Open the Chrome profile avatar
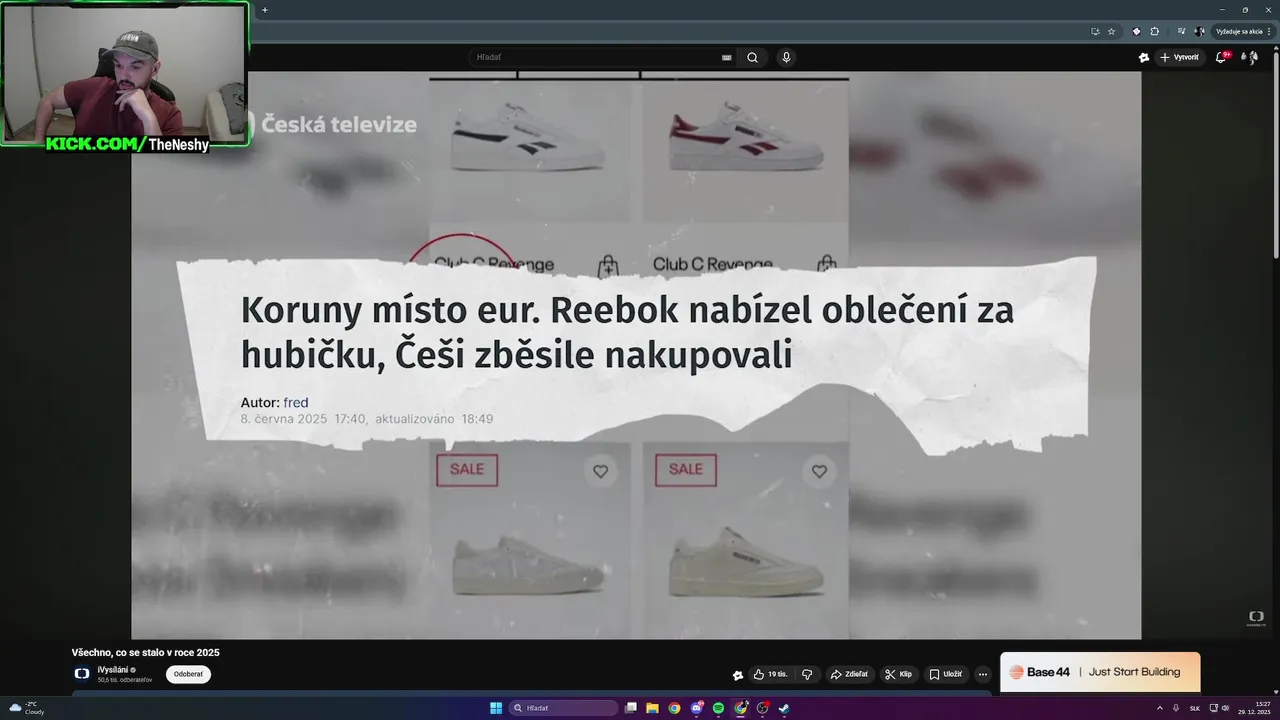The height and width of the screenshot is (720, 1280). tap(1199, 31)
